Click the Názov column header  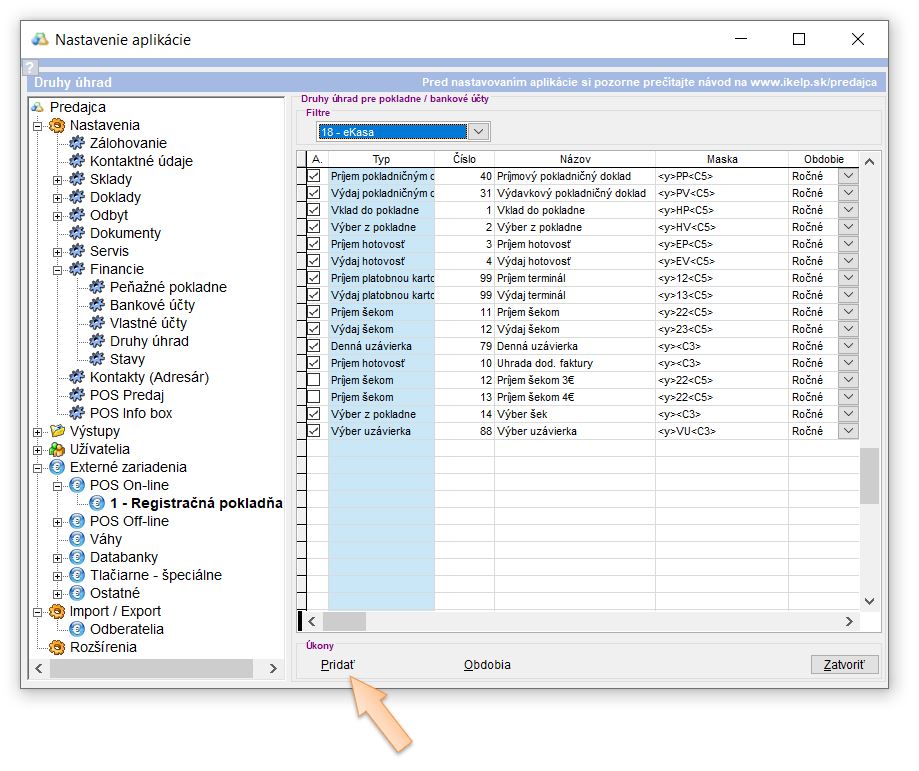pos(574,159)
